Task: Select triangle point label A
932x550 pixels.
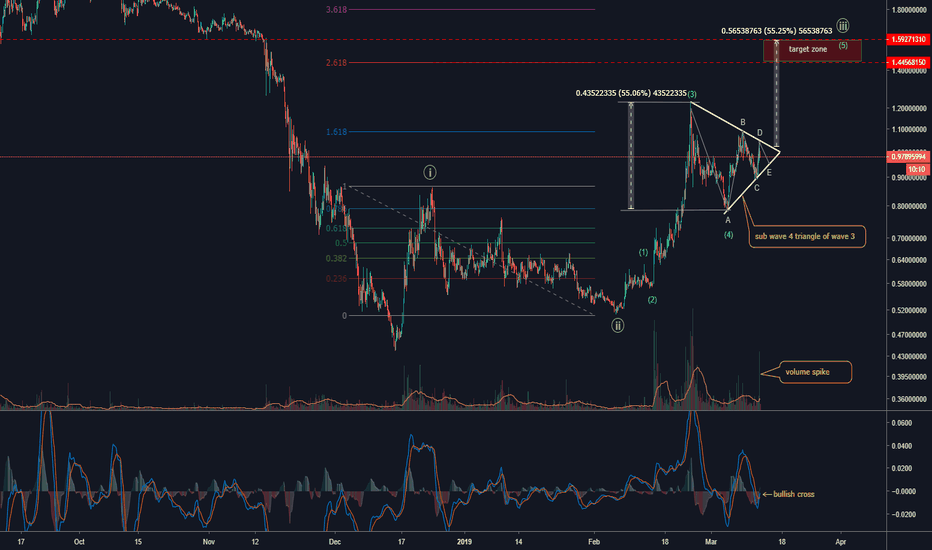Action: point(728,220)
